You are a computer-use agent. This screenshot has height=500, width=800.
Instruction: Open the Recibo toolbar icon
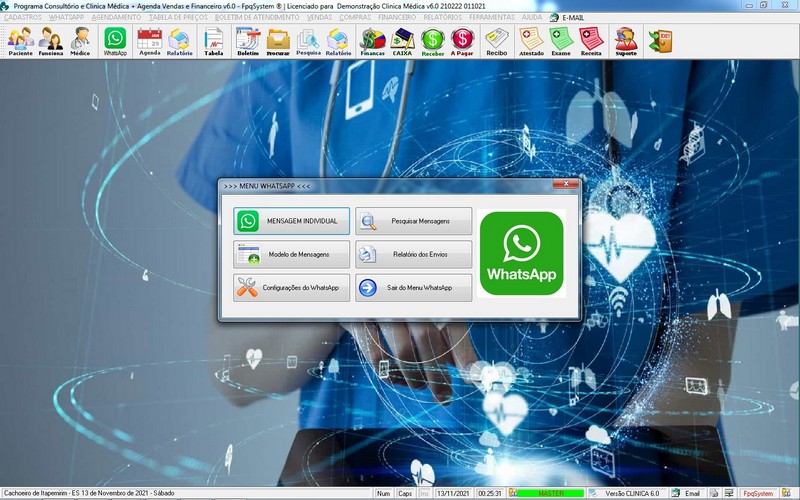pyautogui.click(x=497, y=42)
